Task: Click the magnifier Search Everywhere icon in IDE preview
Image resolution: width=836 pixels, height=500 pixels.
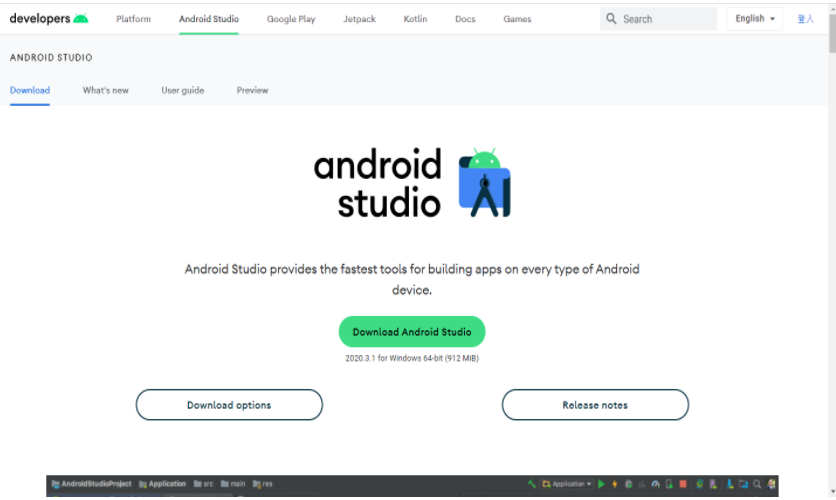Action: [757, 484]
